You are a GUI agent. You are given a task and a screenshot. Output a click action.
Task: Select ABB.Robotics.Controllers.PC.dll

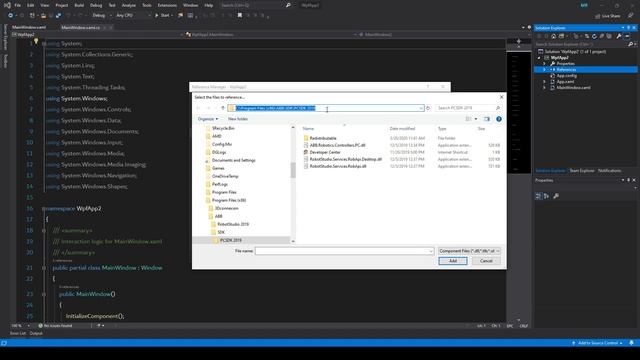click(337, 145)
